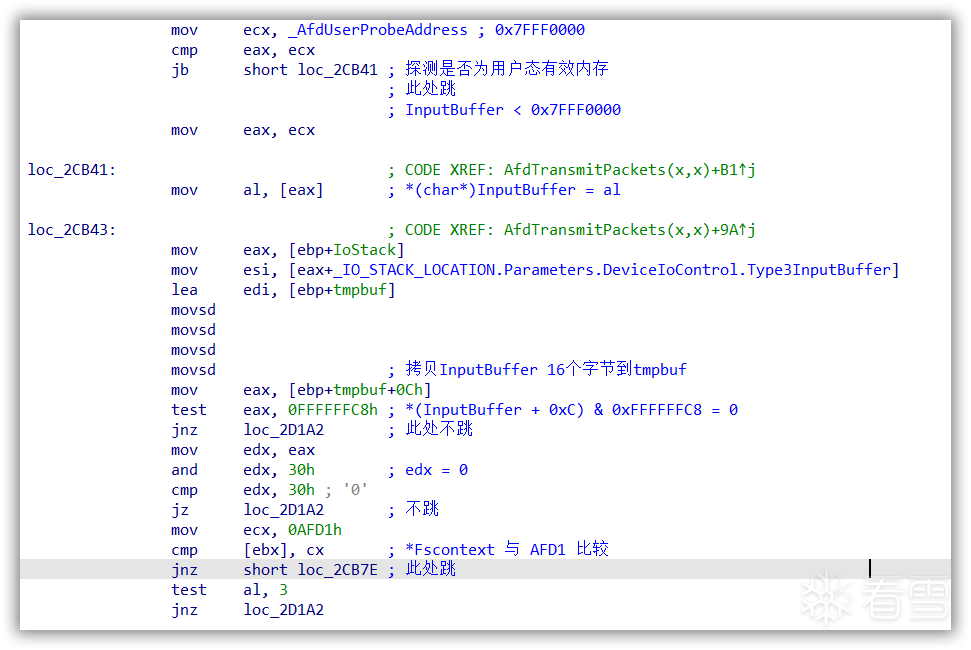Click 'test al, 3' instruction
971x650 pixels.
(229, 590)
